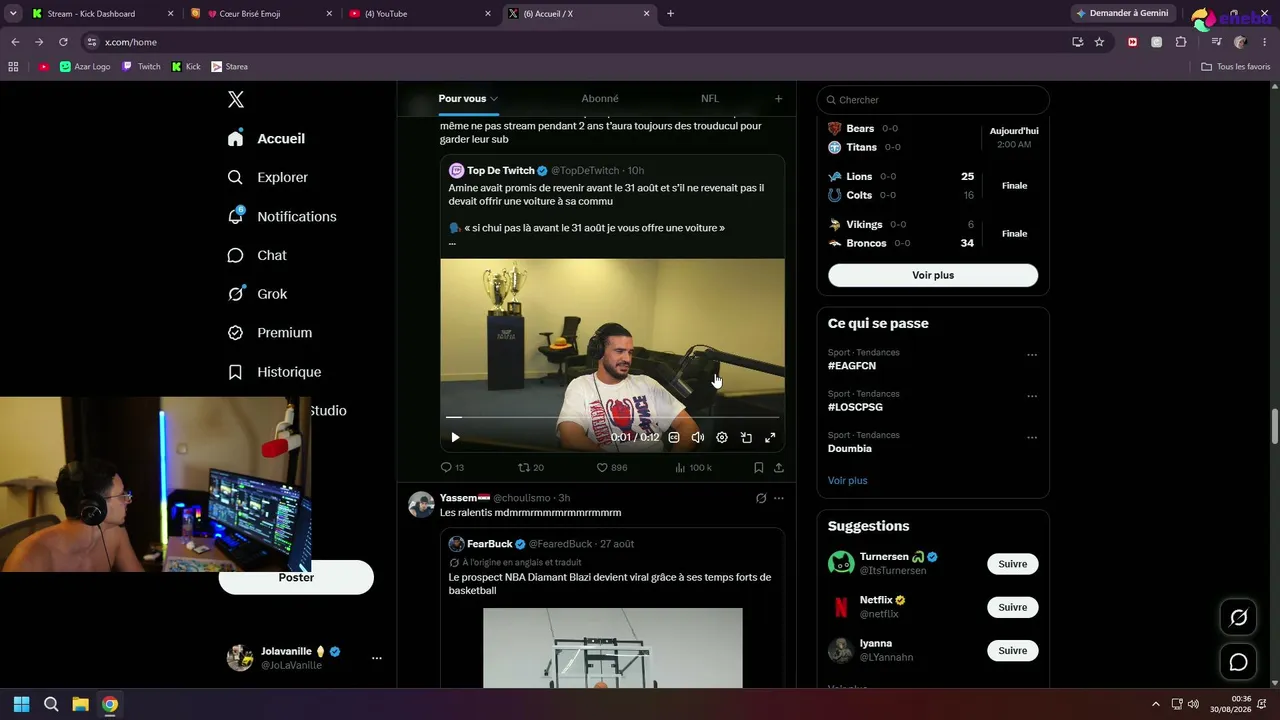The height and width of the screenshot is (720, 1280).
Task: Open Windows Start menu
Action: tap(21, 704)
